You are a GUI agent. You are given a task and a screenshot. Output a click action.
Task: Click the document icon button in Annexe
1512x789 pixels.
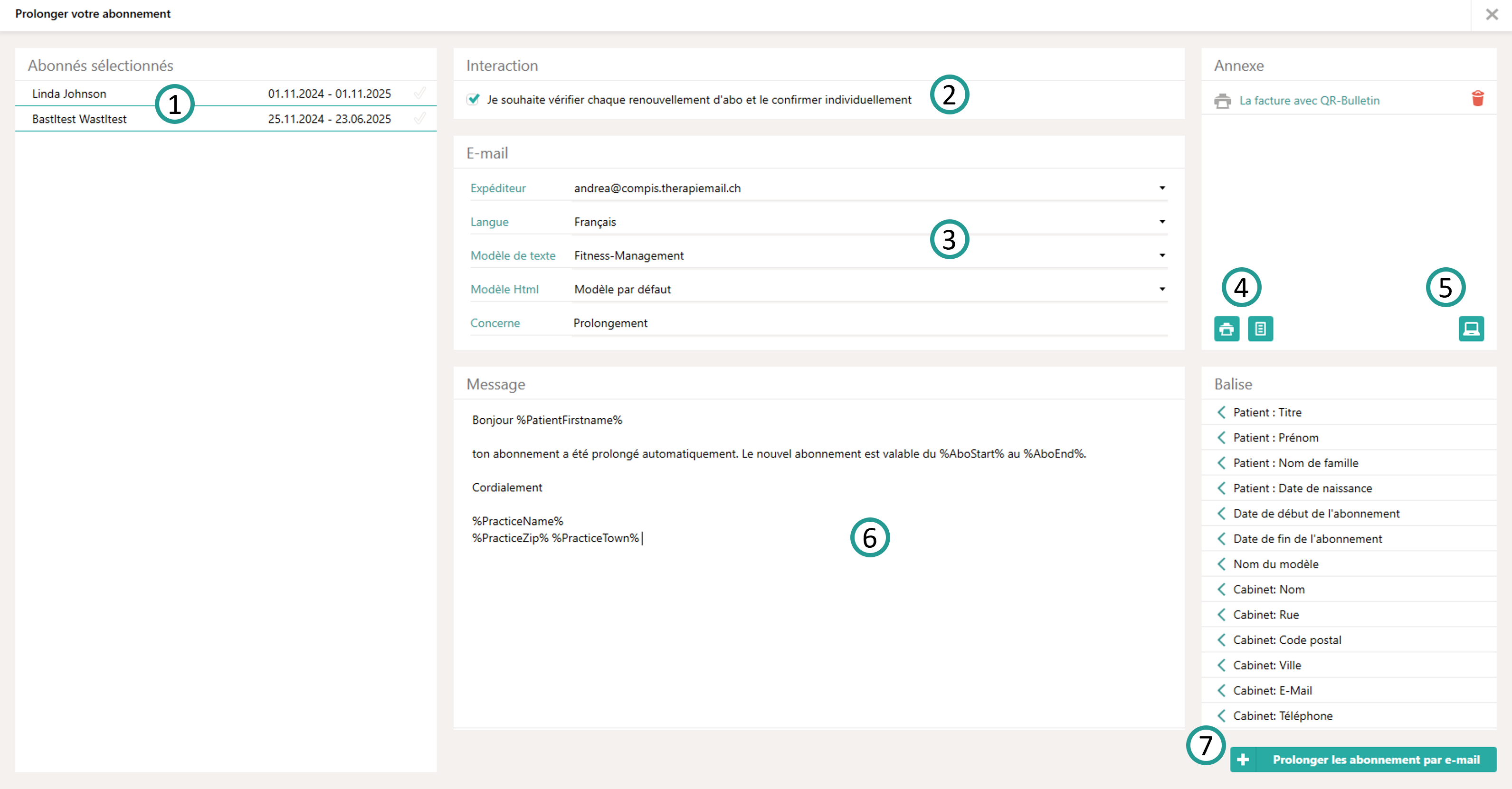(1260, 329)
